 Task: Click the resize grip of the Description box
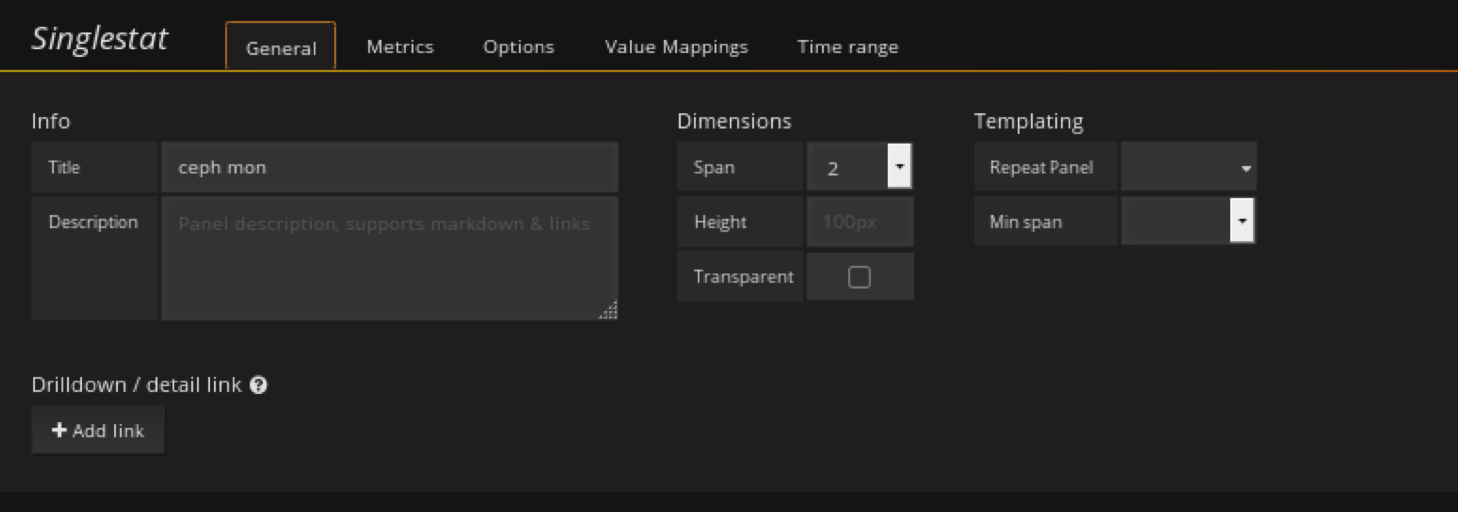[609, 310]
